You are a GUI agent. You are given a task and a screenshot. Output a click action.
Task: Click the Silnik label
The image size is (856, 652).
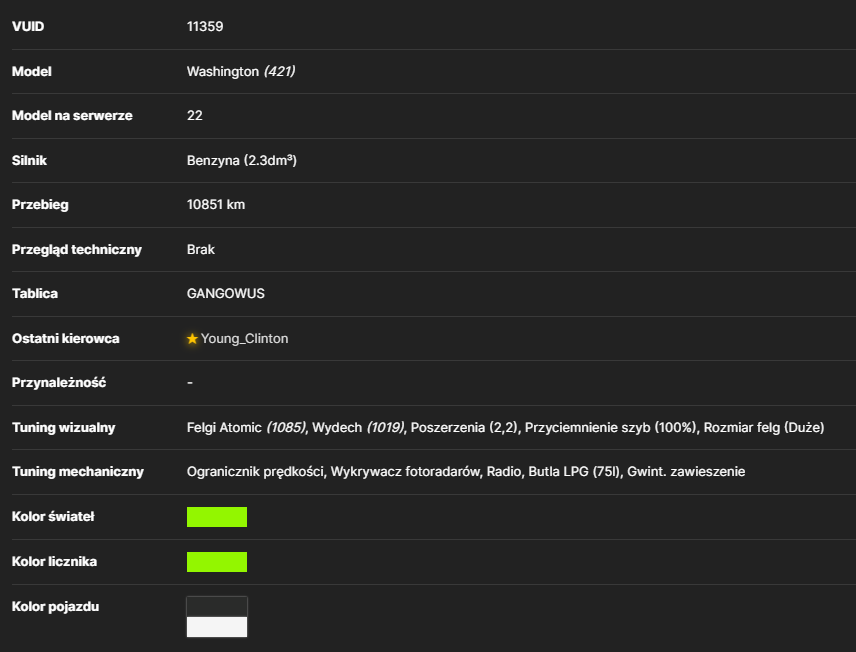(x=29, y=161)
